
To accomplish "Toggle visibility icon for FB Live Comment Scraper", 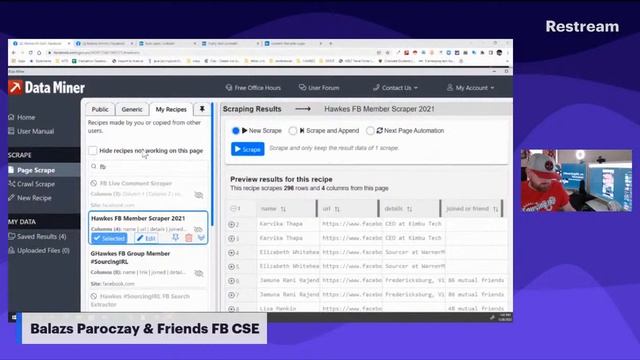I will coord(199,195).
